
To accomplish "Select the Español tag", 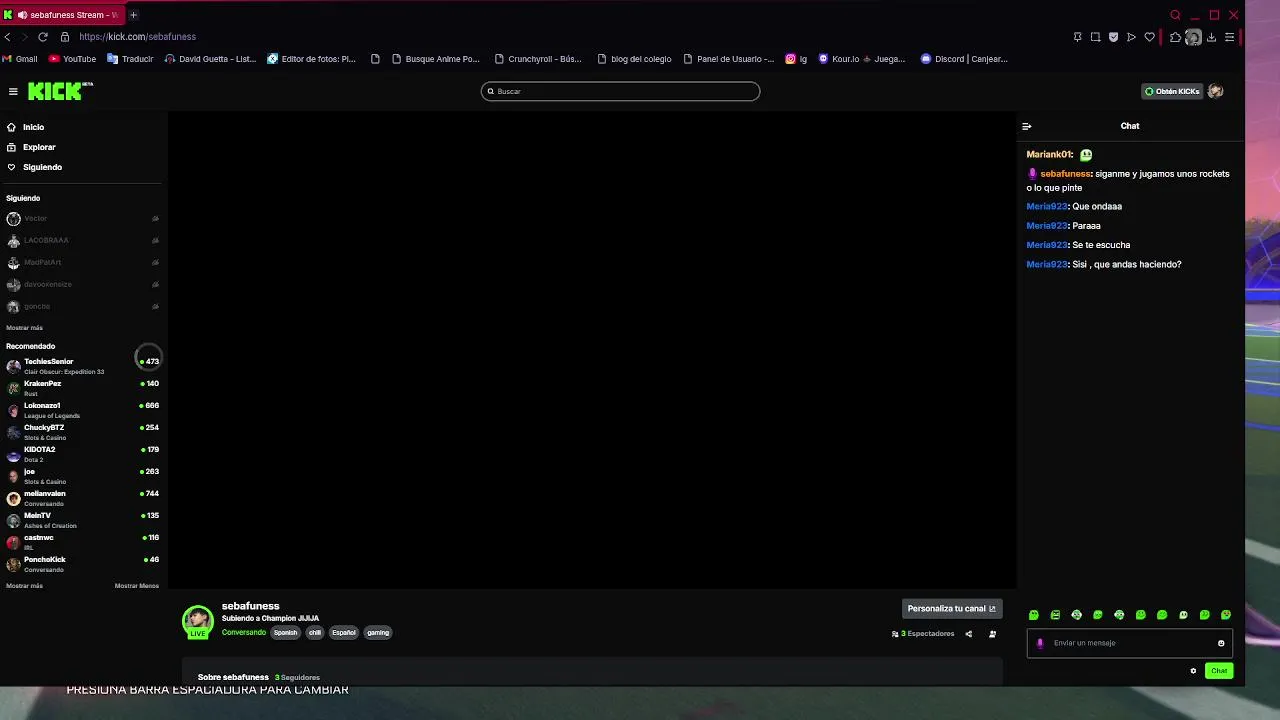I will (x=344, y=632).
